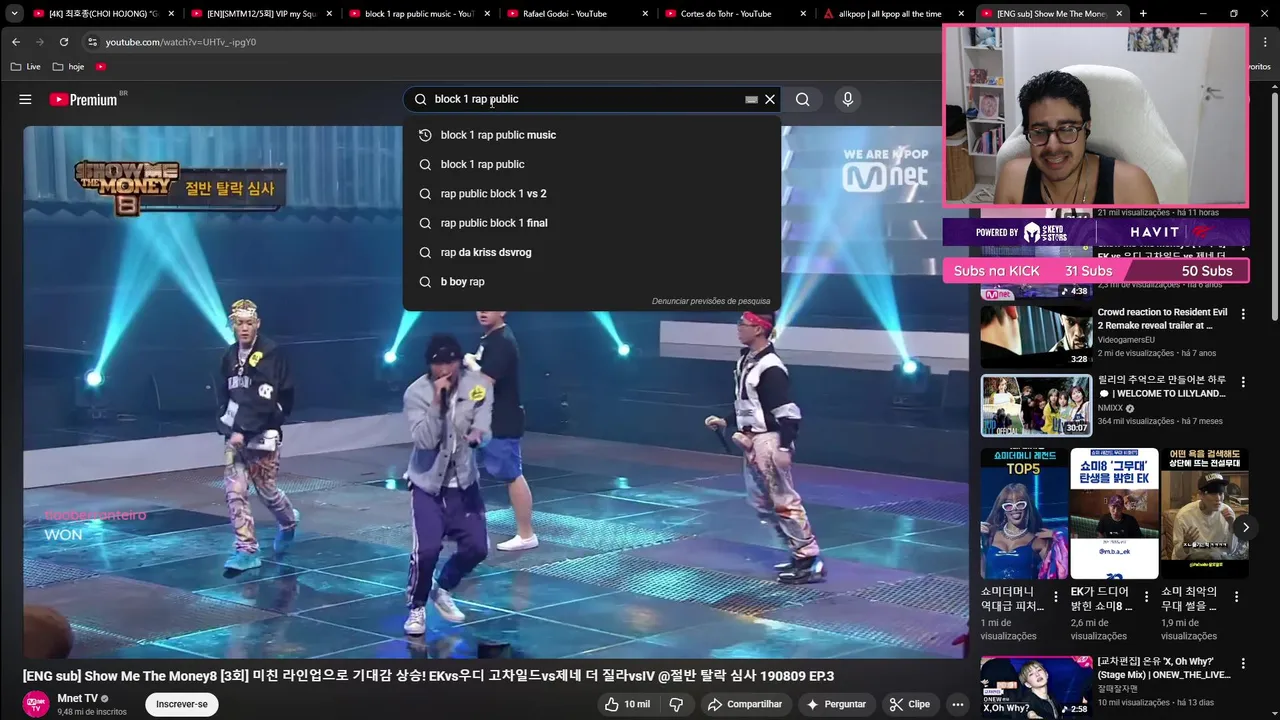Start voice search with the microphone

click(x=848, y=99)
